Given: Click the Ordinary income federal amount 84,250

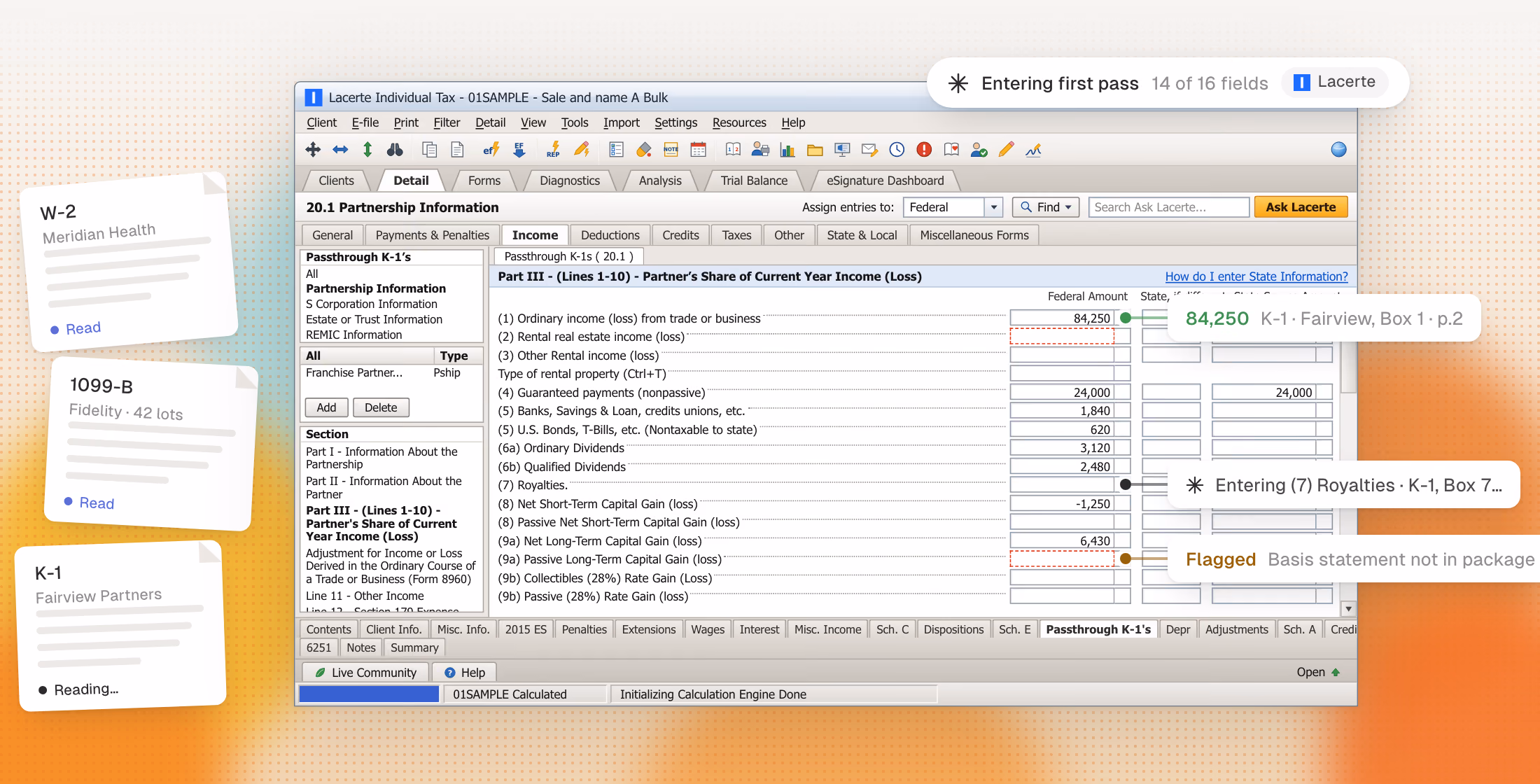Looking at the screenshot, I should tap(1062, 318).
